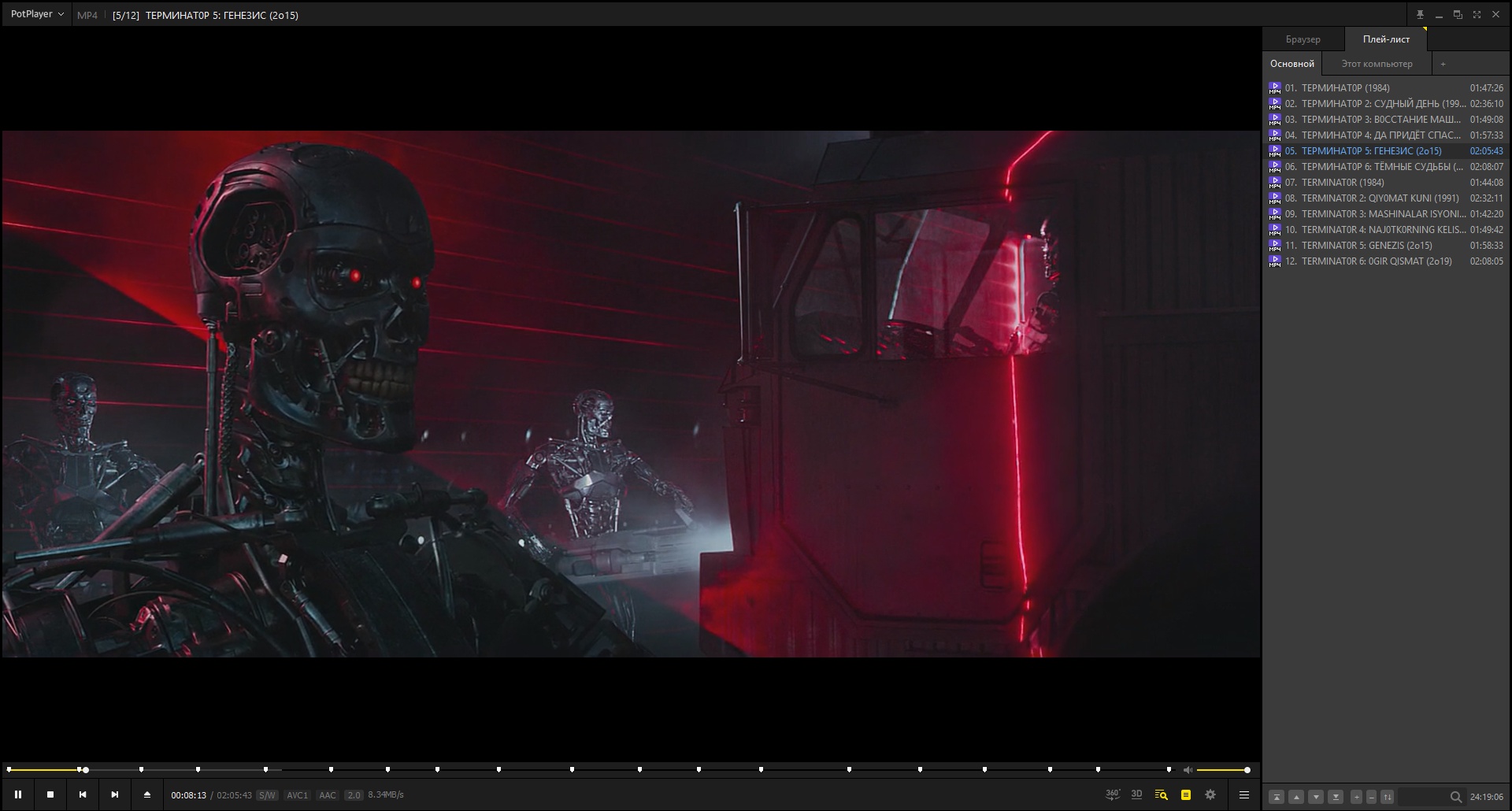1512x811 pixels.
Task: Click the total duration 02:05:43 display
Action: (234, 795)
